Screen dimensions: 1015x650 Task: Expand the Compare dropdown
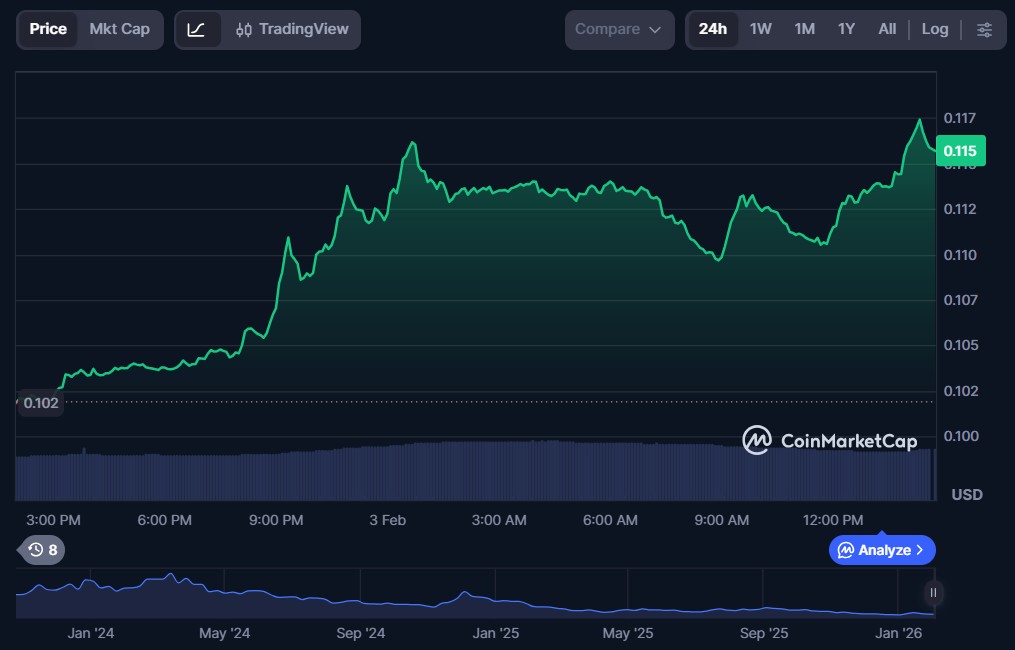coord(619,30)
